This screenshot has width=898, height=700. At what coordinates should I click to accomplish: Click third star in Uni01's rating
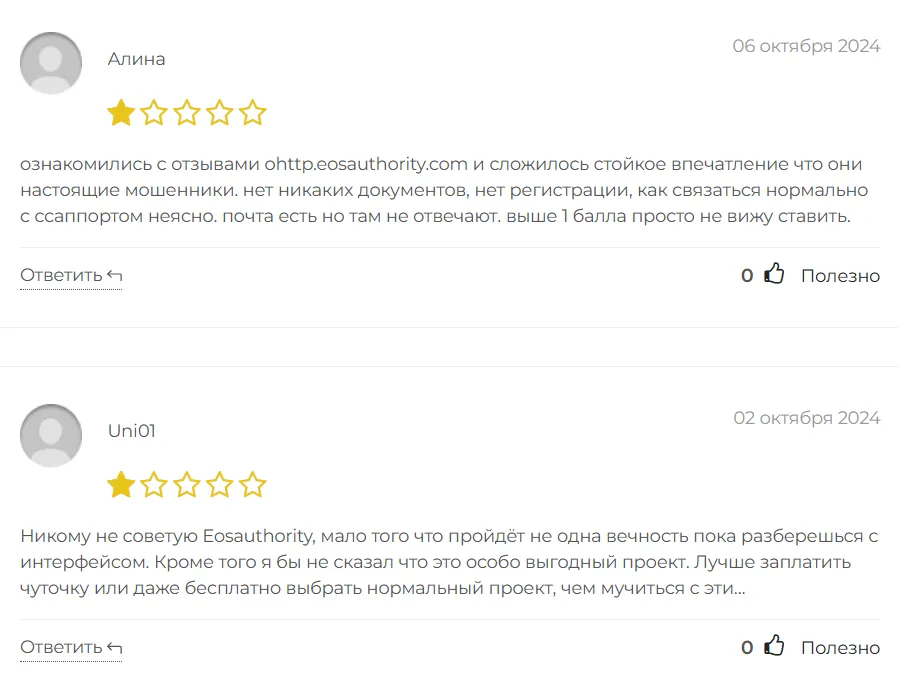click(x=187, y=485)
